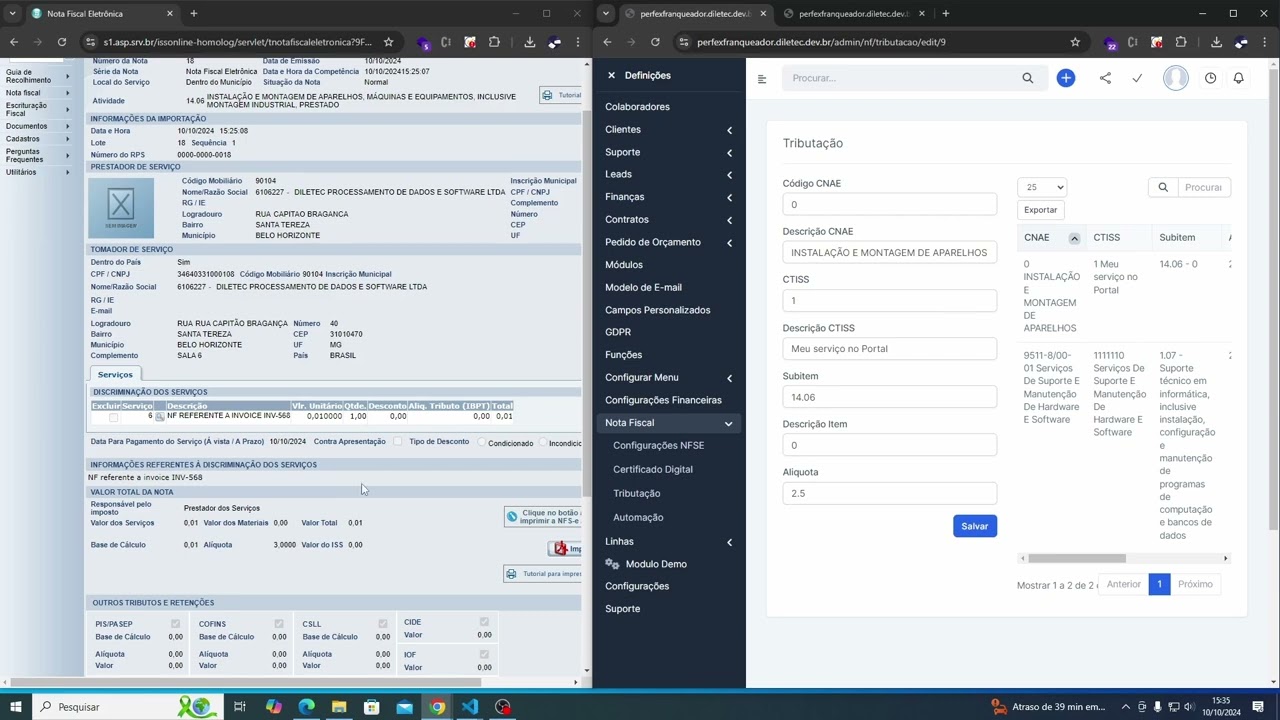Open the notifications bell icon
The height and width of the screenshot is (720, 1280).
pos(1238,78)
